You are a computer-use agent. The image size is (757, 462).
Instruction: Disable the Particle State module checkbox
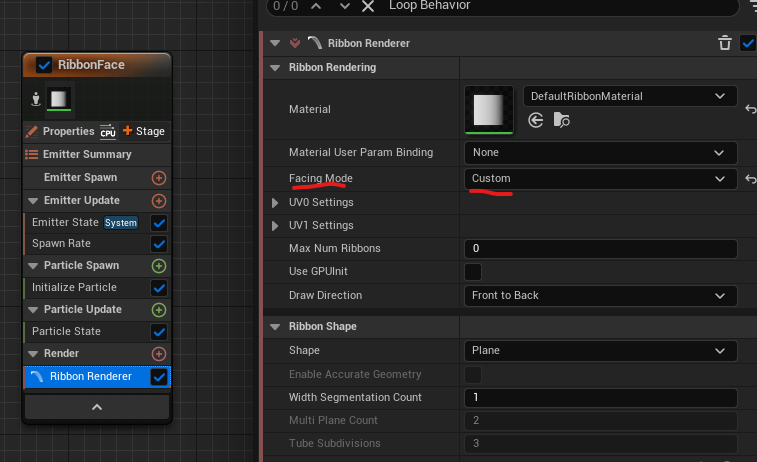tap(159, 332)
